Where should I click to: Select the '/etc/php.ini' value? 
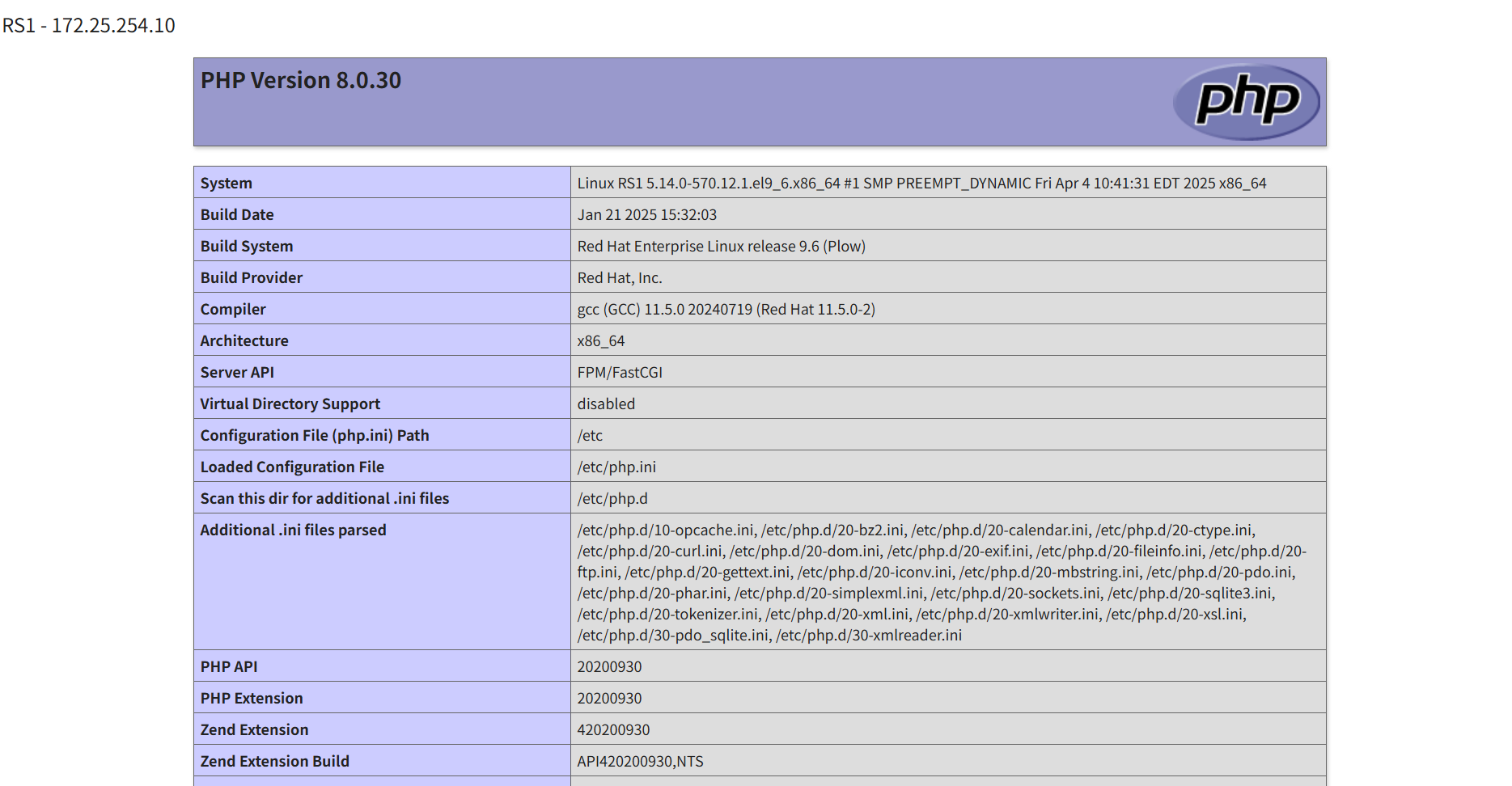point(616,467)
